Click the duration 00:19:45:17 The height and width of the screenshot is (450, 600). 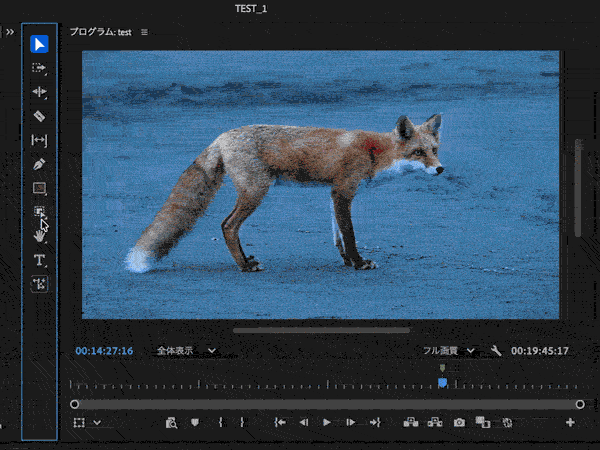click(x=540, y=351)
